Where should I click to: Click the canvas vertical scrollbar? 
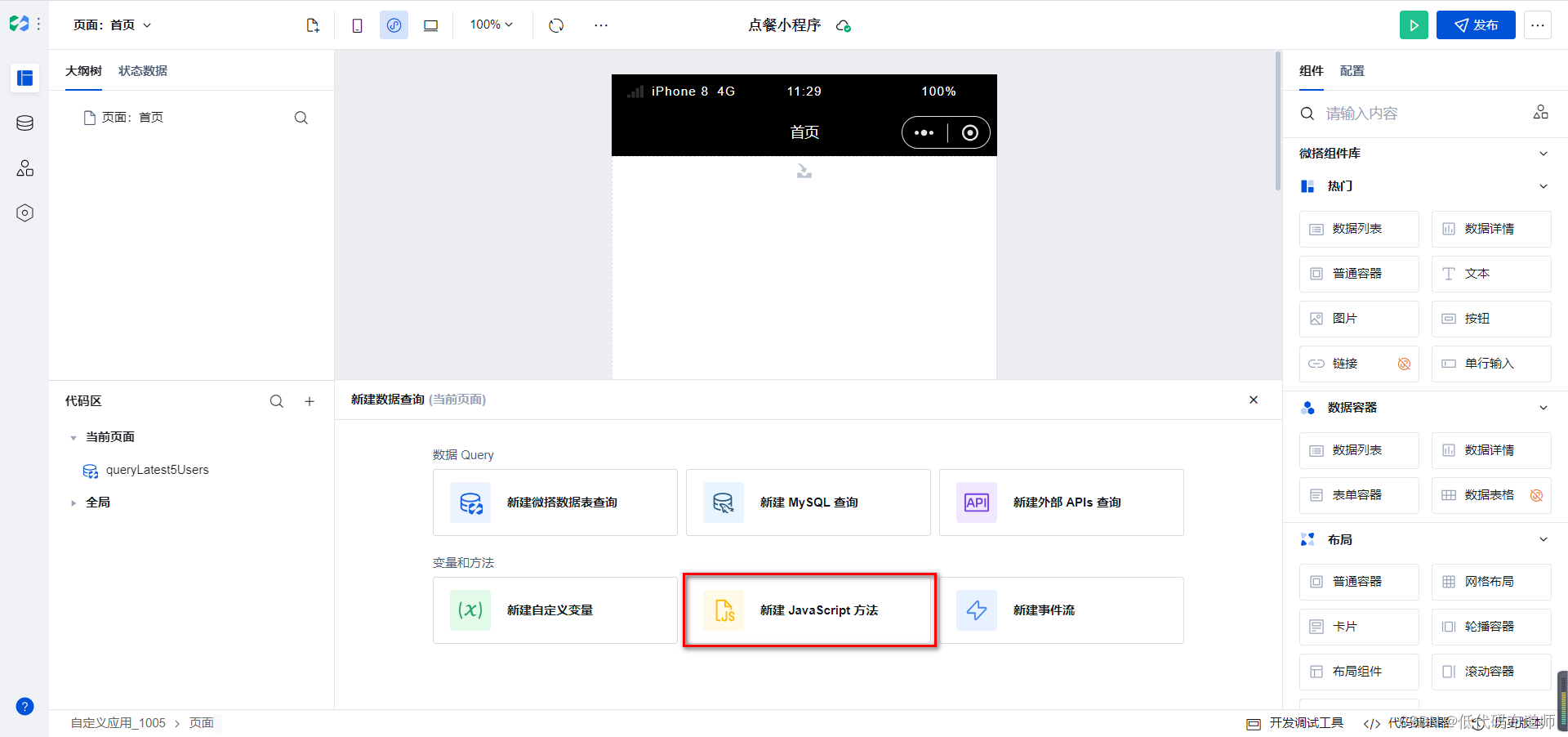pos(1278,122)
